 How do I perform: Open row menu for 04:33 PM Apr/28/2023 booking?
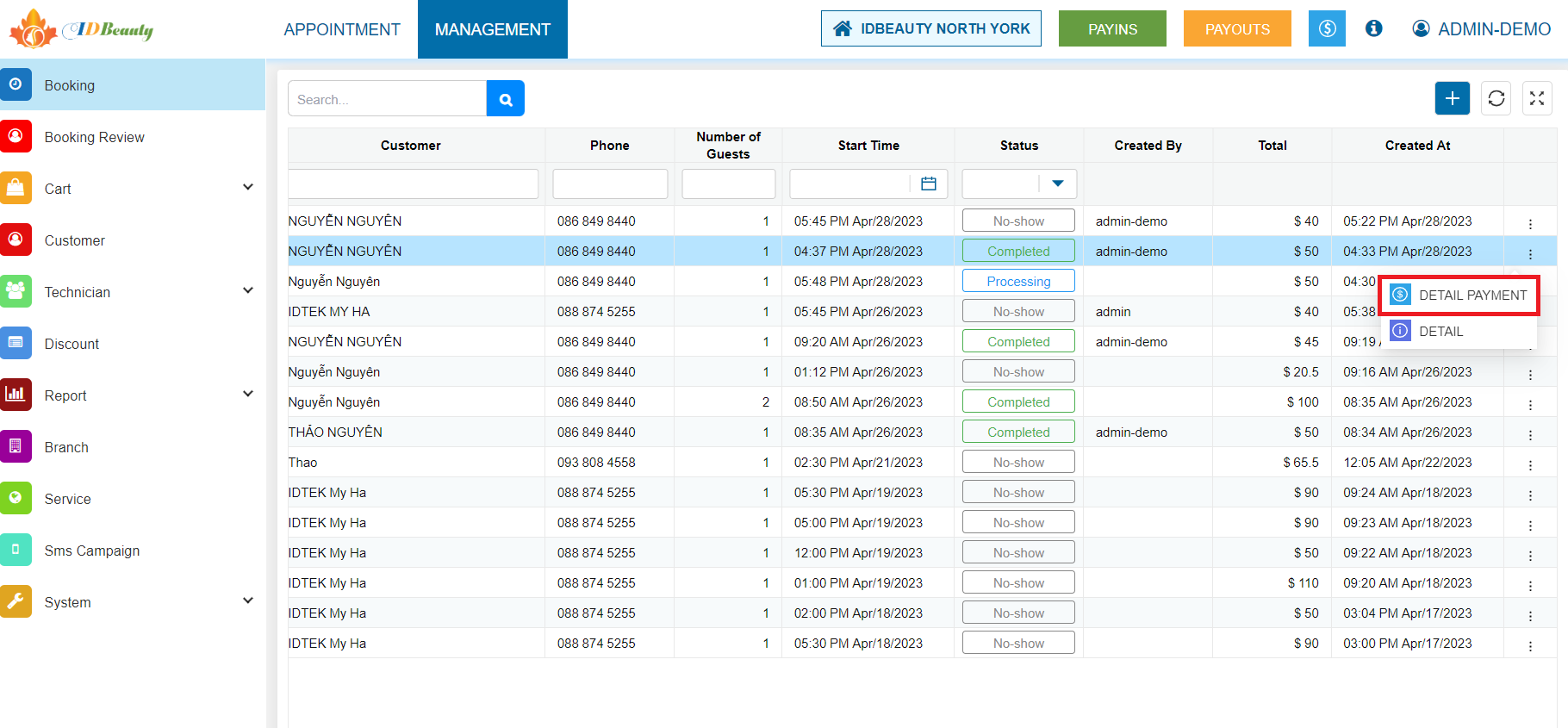click(x=1530, y=254)
